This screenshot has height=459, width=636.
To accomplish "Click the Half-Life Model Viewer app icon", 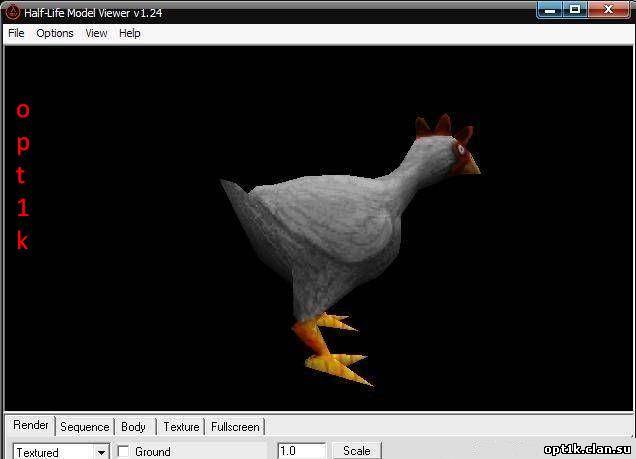I will point(13,12).
